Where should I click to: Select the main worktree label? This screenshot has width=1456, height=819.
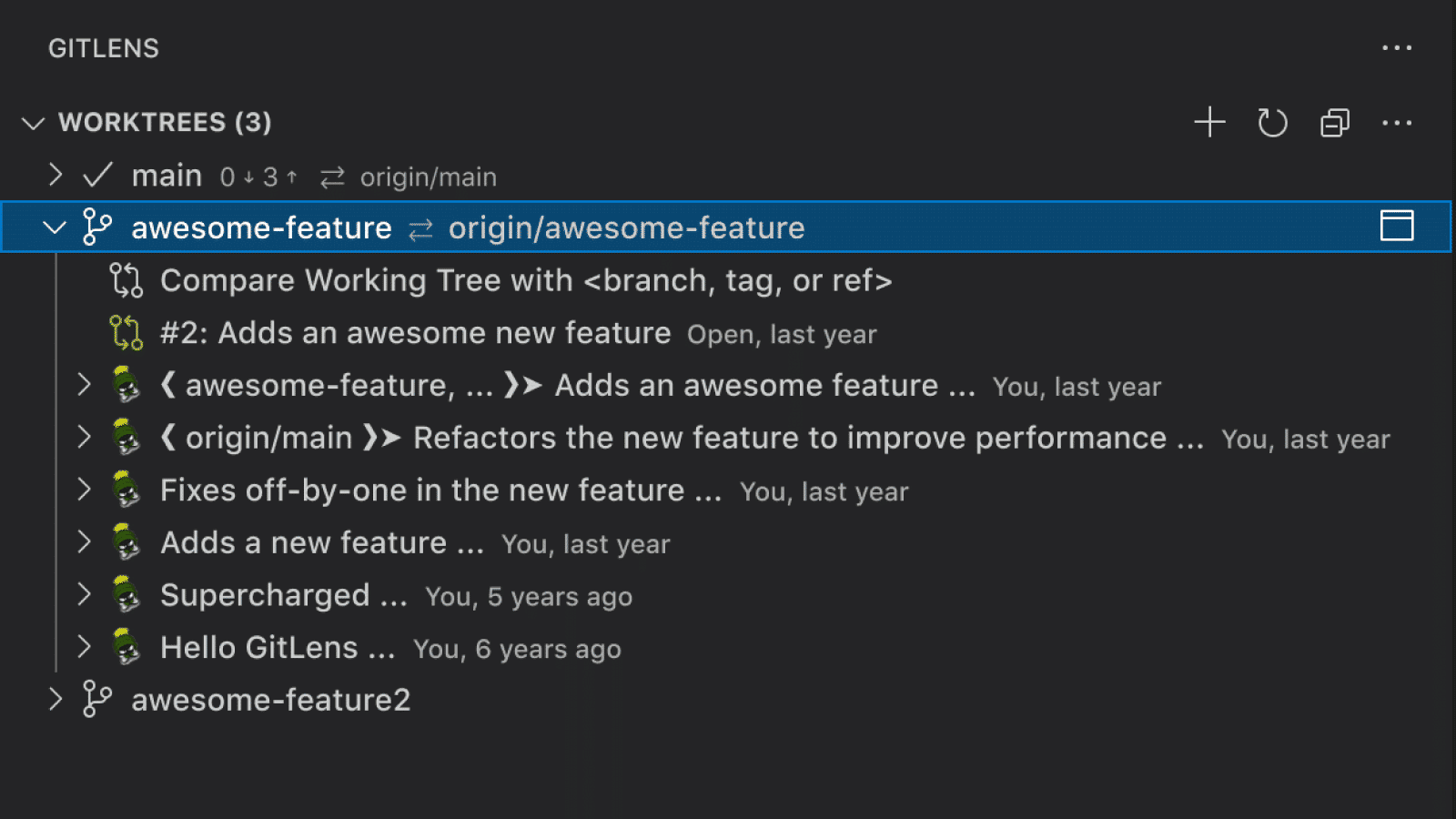point(167,175)
